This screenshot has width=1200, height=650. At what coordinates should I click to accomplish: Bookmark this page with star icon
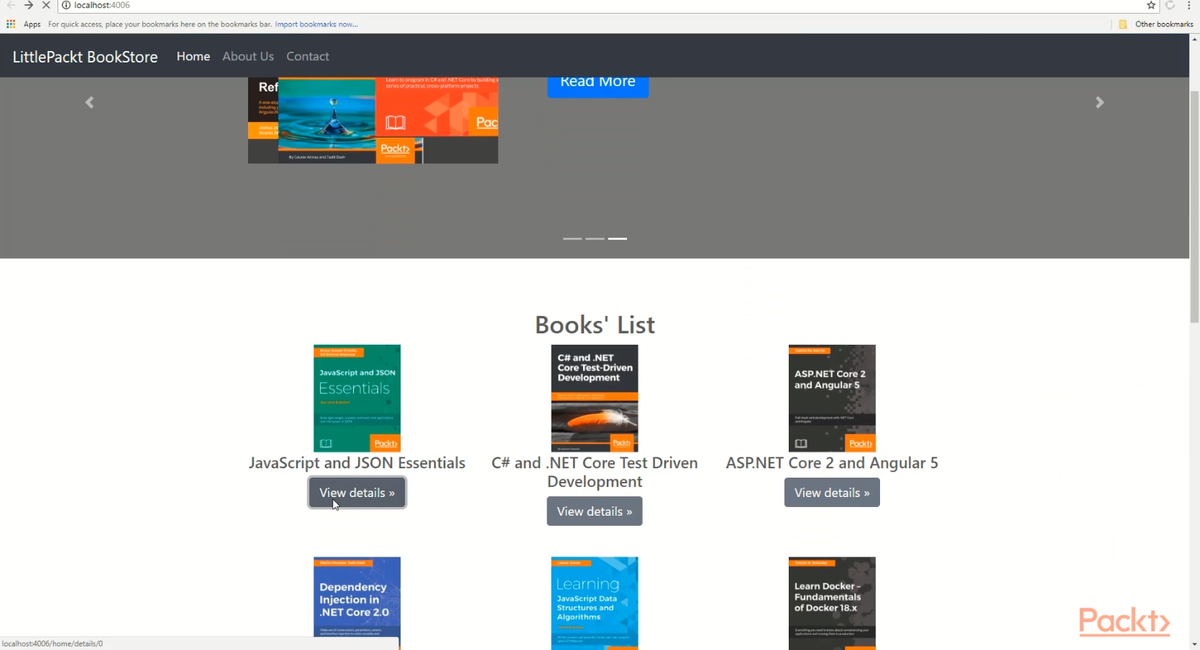click(x=1151, y=5)
